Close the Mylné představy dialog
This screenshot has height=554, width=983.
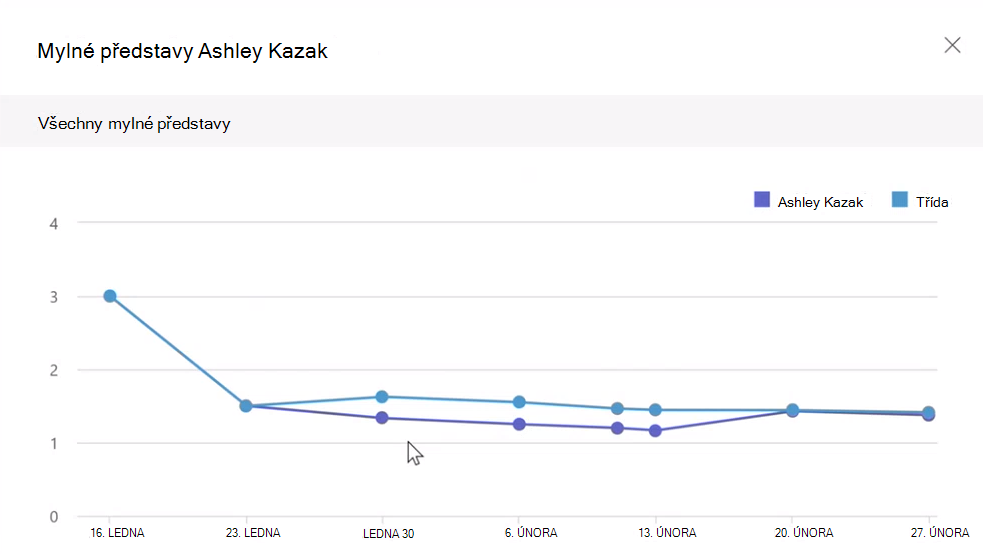click(952, 45)
